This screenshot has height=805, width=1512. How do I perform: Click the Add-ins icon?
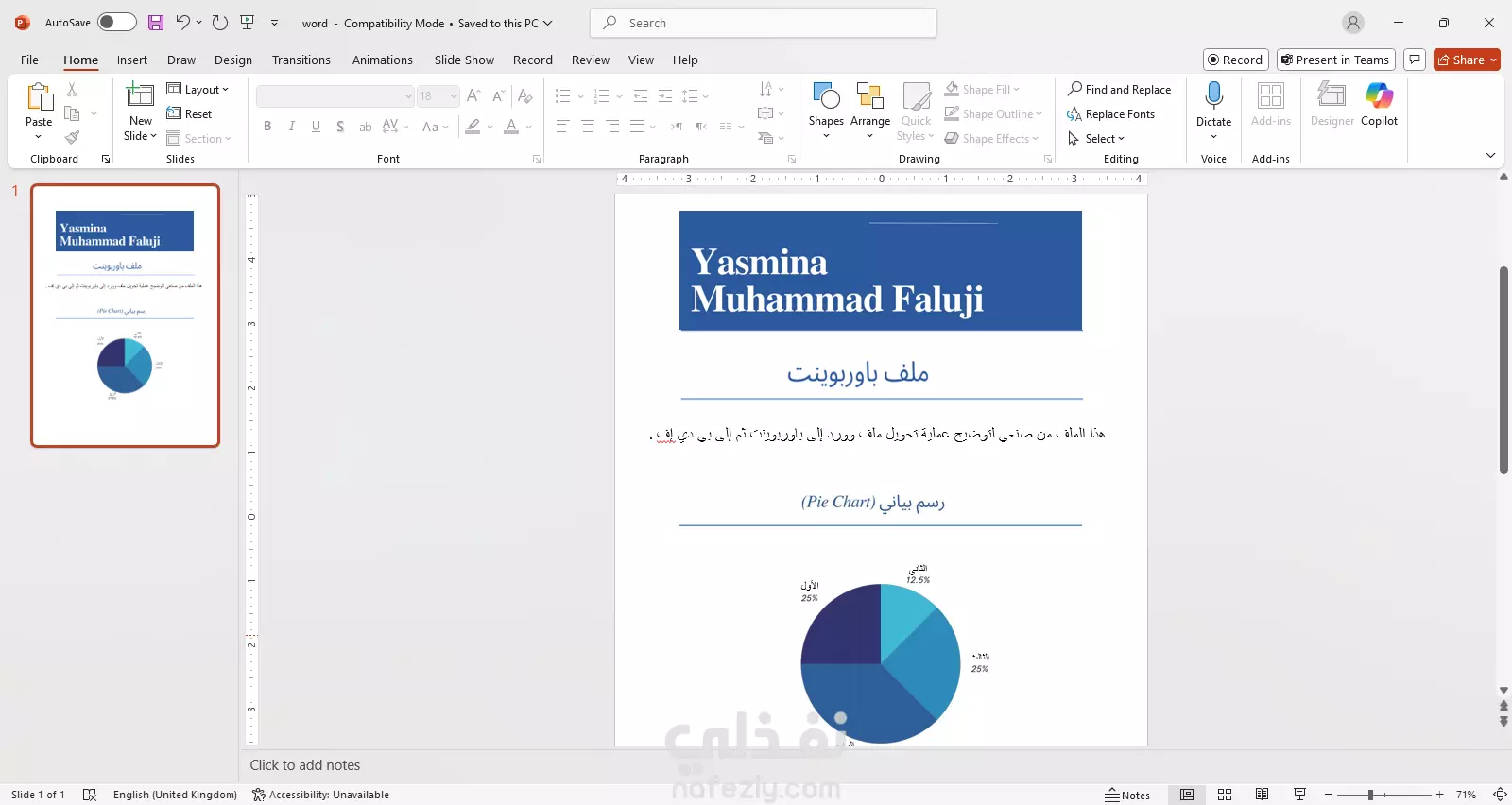point(1270,95)
